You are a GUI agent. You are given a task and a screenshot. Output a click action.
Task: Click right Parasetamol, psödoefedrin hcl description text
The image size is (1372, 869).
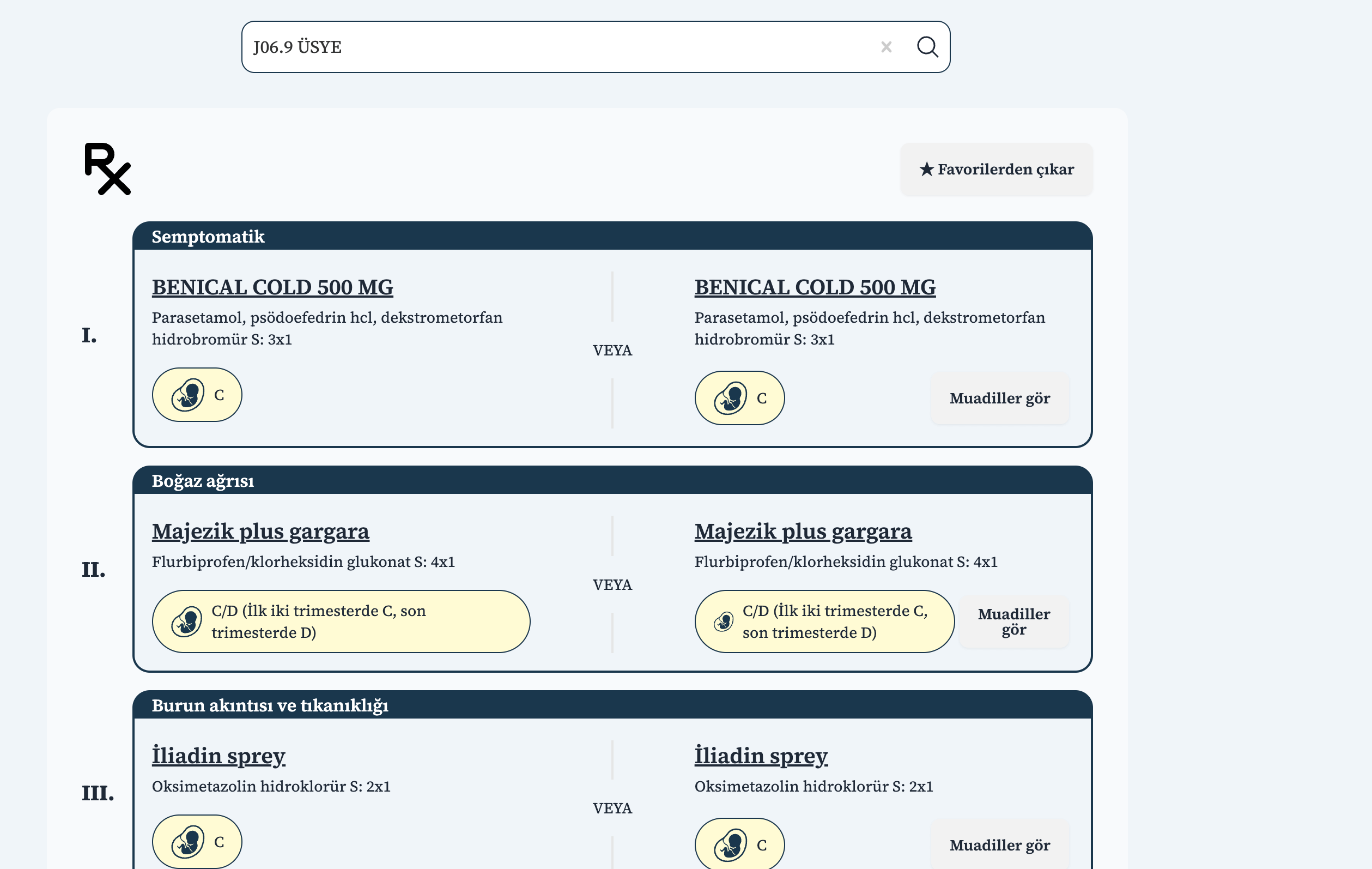click(x=870, y=328)
